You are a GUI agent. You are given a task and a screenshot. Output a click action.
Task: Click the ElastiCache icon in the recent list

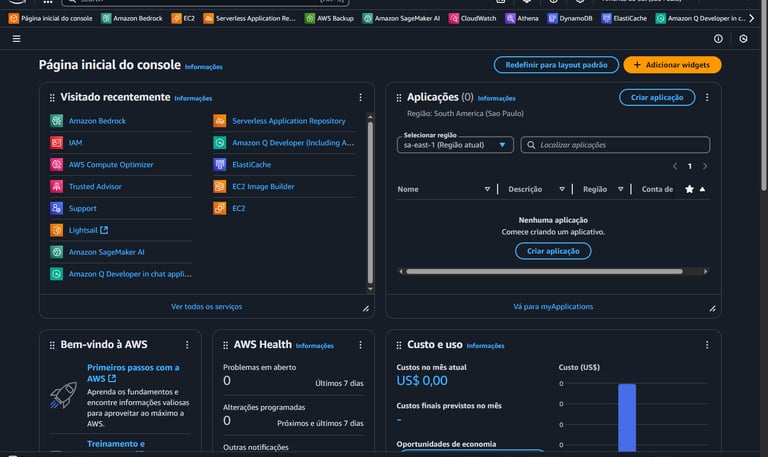pyautogui.click(x=219, y=165)
